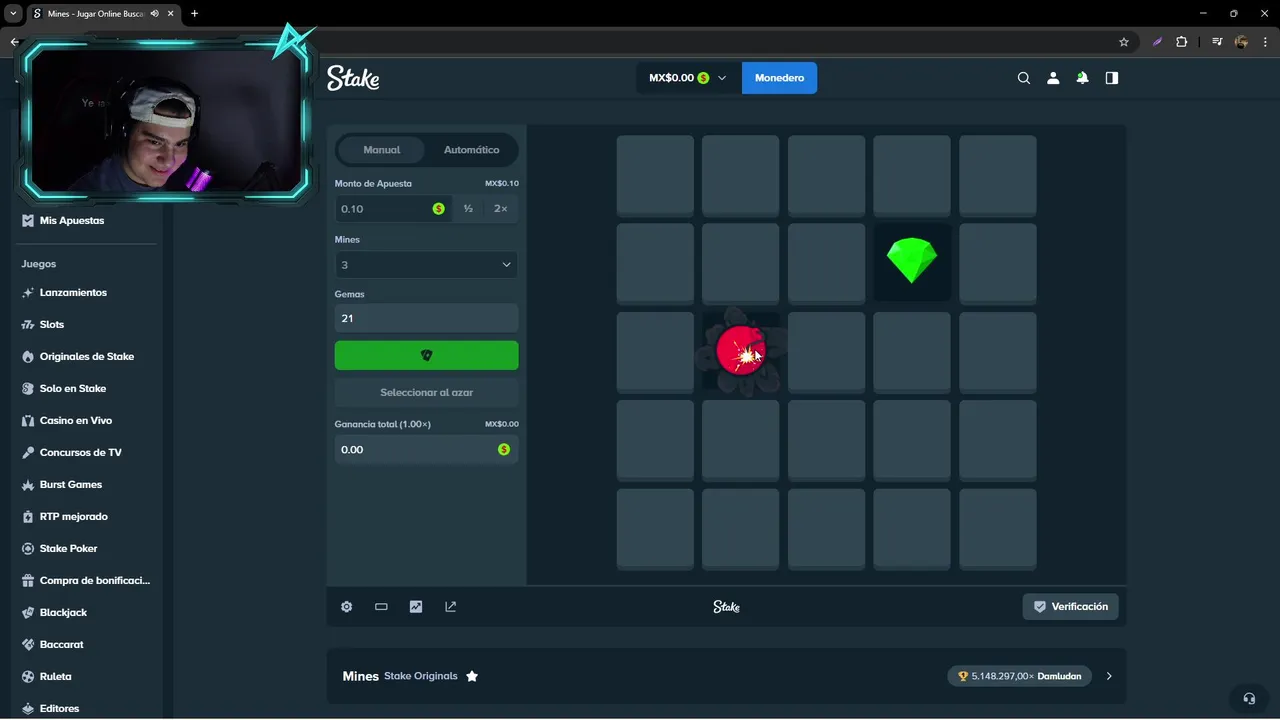Click the Ganancia total amount field
The width and height of the screenshot is (1280, 720).
[x=426, y=449]
